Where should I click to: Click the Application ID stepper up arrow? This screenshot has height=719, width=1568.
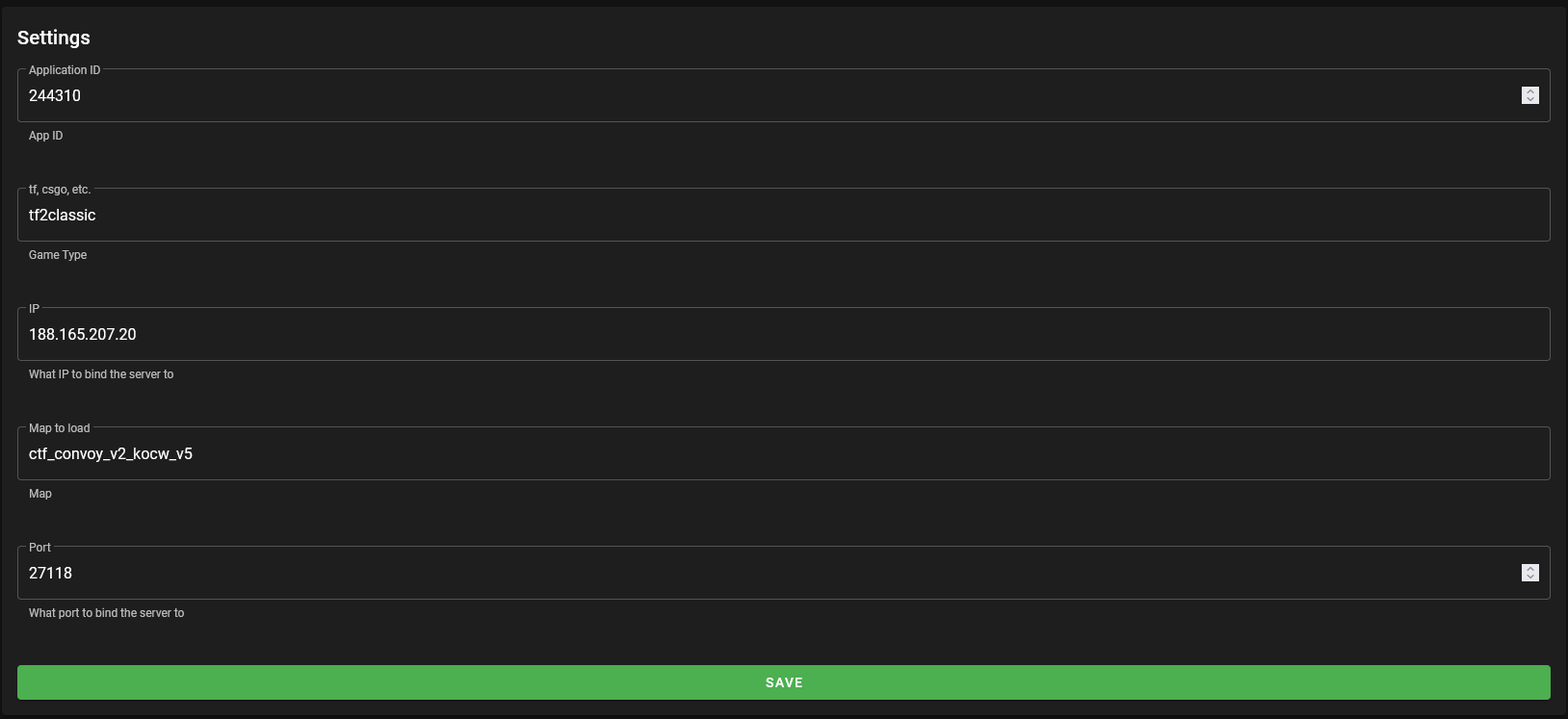click(x=1530, y=90)
